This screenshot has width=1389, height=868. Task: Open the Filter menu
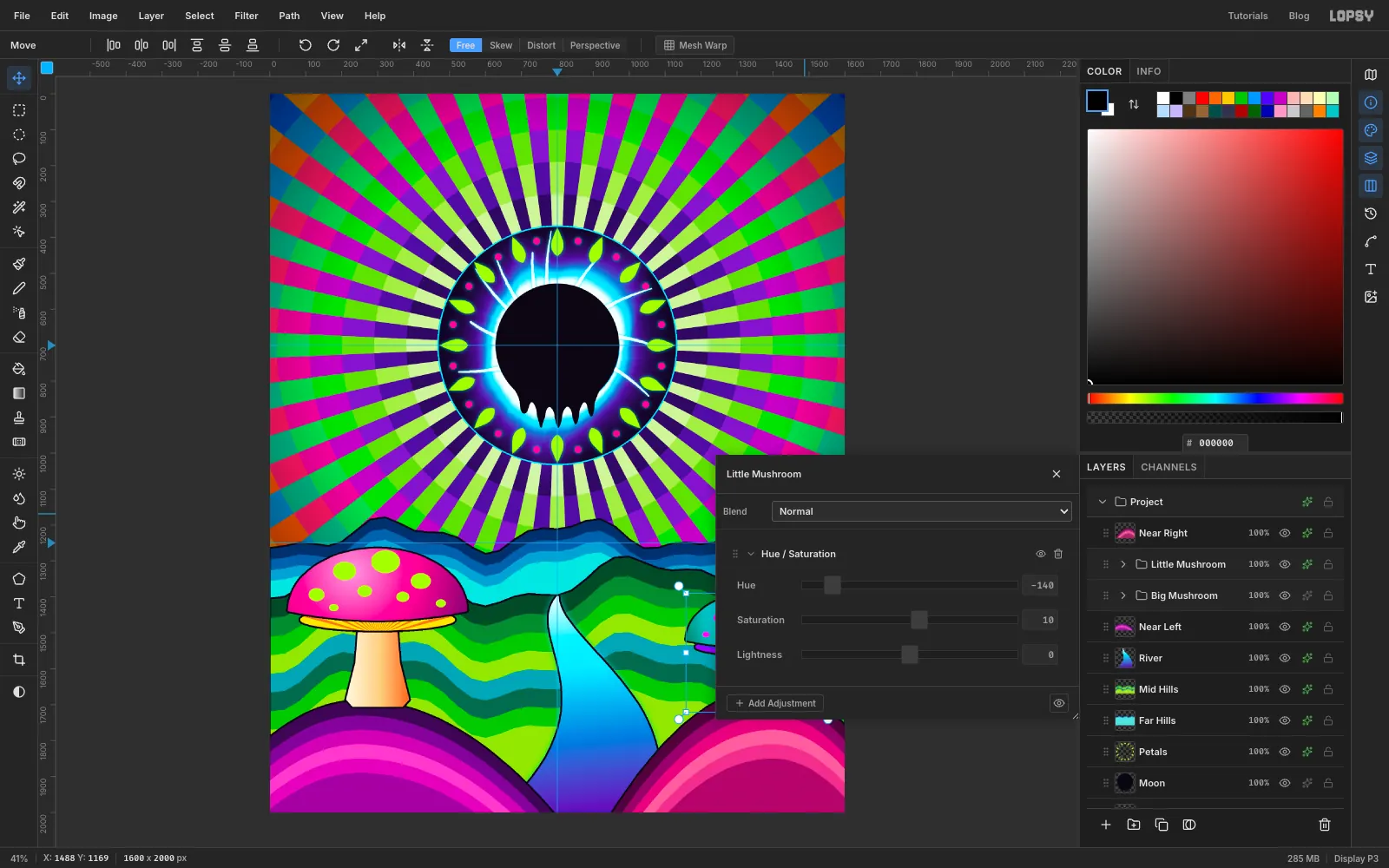pyautogui.click(x=247, y=16)
